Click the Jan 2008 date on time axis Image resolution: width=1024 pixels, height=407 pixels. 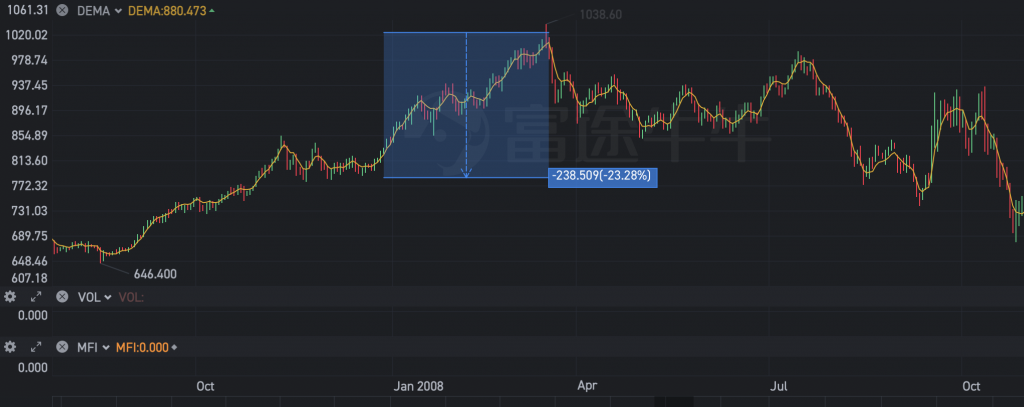point(418,386)
